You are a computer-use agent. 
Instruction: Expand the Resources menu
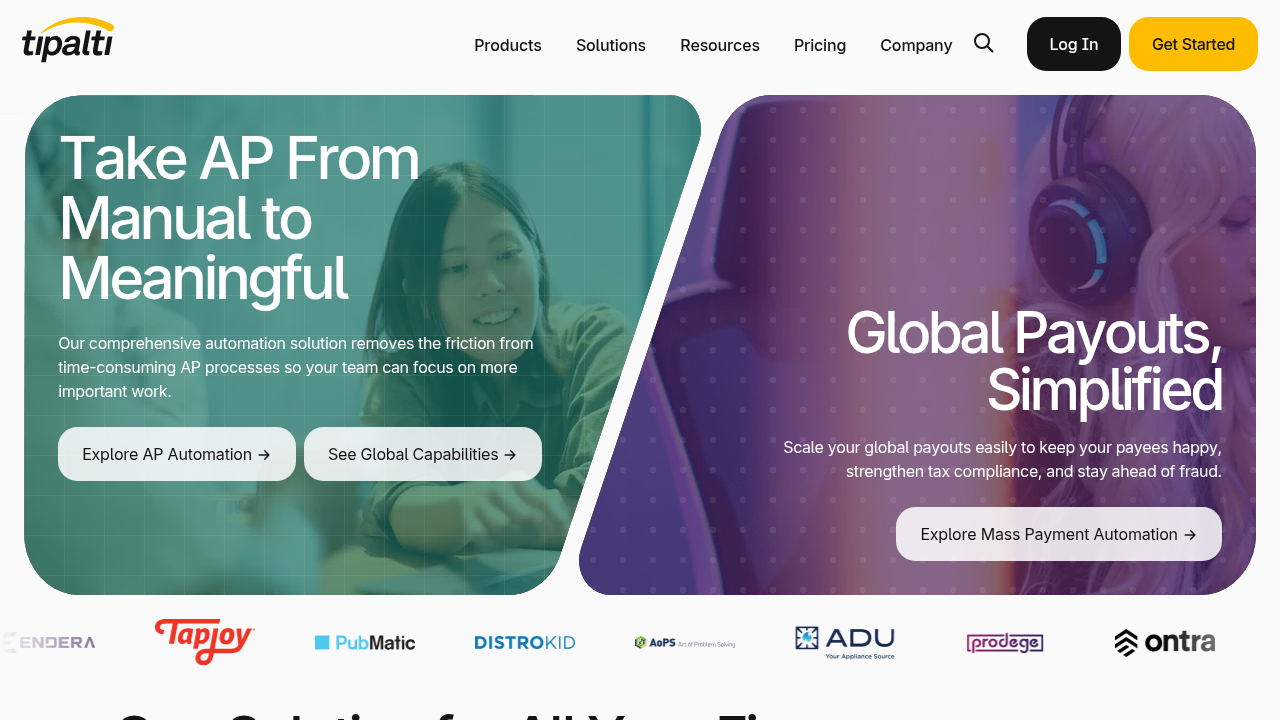[x=720, y=45]
